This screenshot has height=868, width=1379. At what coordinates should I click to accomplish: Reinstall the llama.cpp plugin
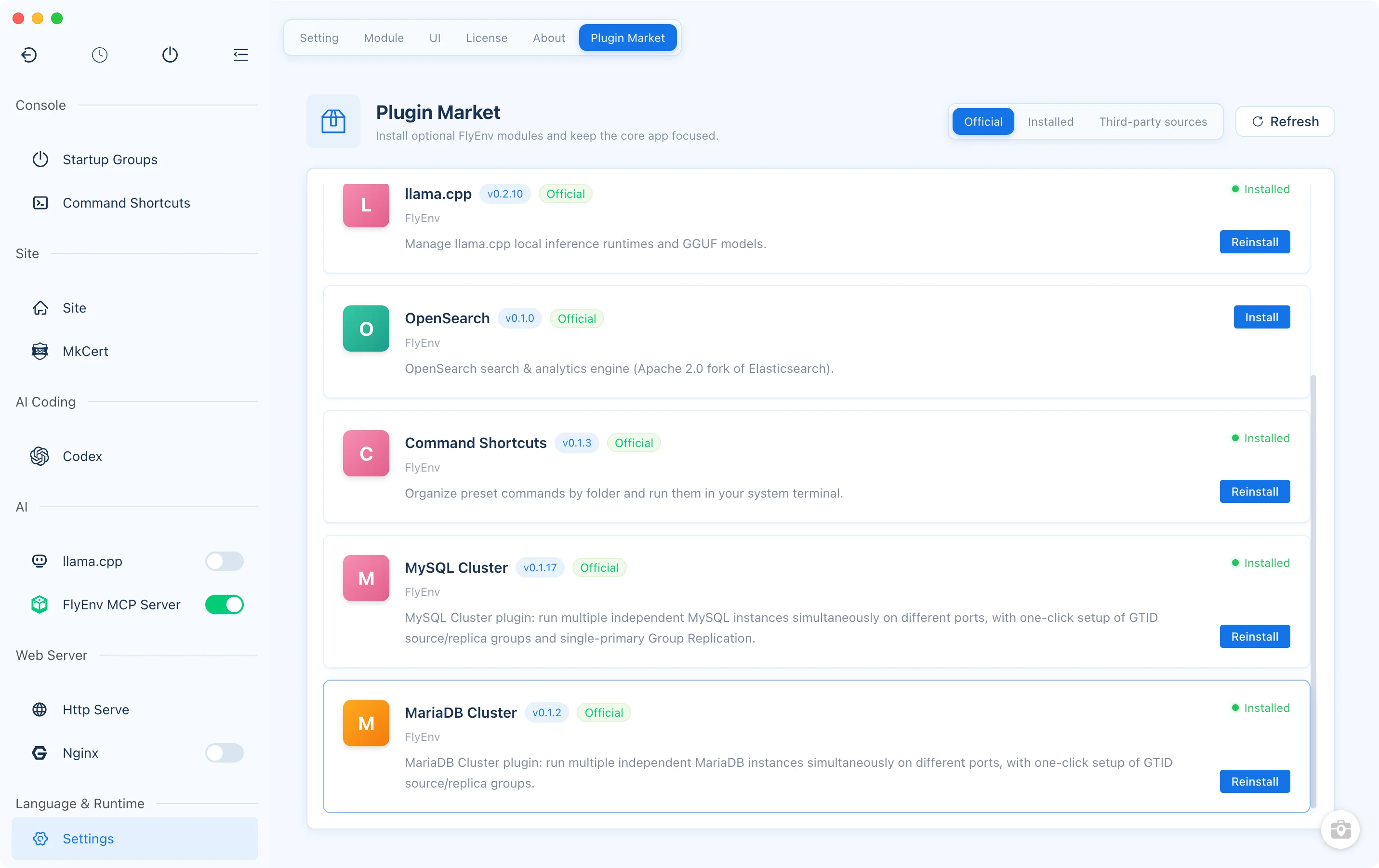[1255, 242]
